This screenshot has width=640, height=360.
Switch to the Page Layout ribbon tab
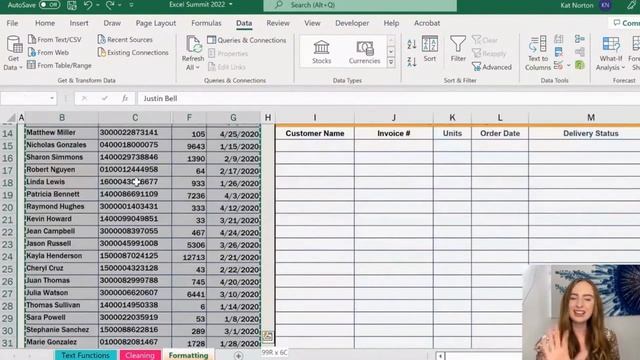click(156, 23)
